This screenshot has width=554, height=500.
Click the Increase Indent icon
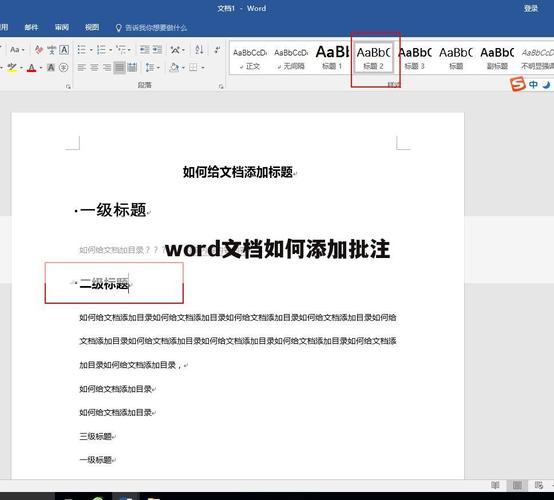pos(157,49)
